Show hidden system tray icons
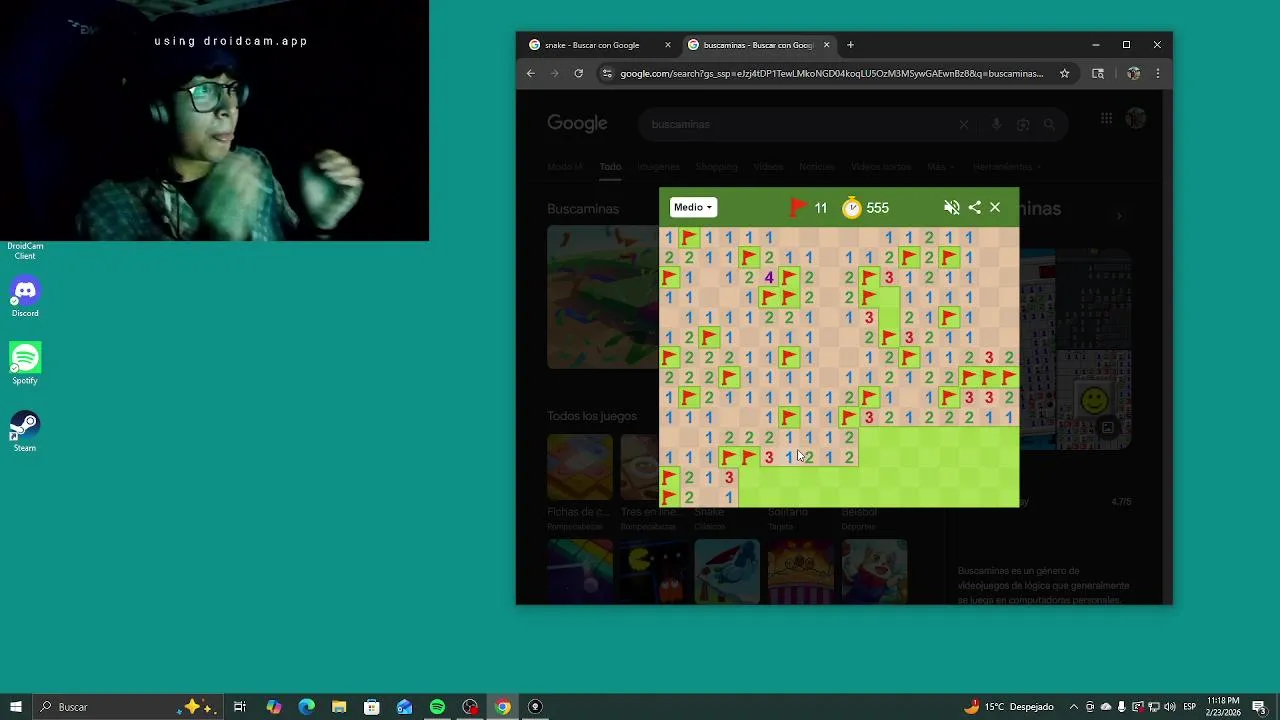Screen dimensions: 1280x720 [1074, 707]
